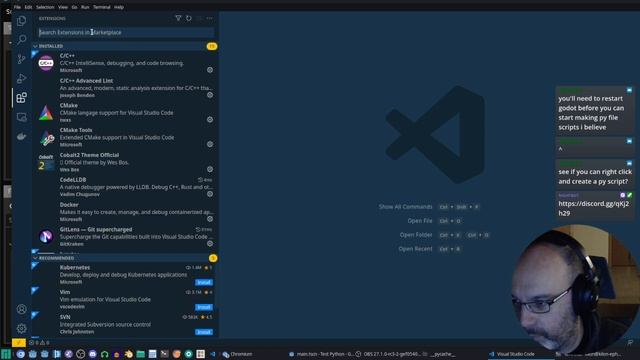Open the Remote Explorer view icon
640x360 pixels.
coord(22,117)
